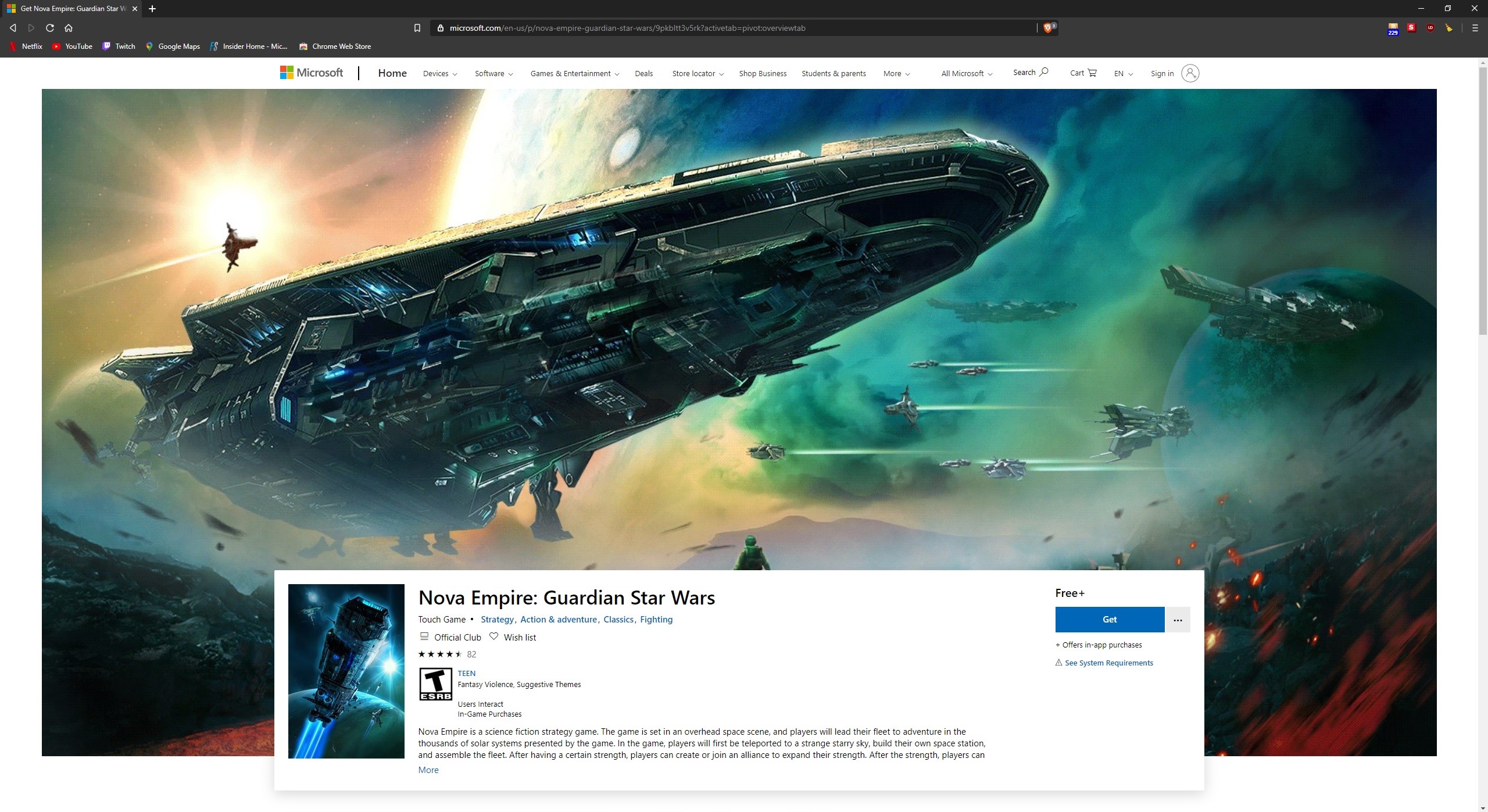Open the browser hamburger main menu
1488x812 pixels.
(x=1475, y=28)
